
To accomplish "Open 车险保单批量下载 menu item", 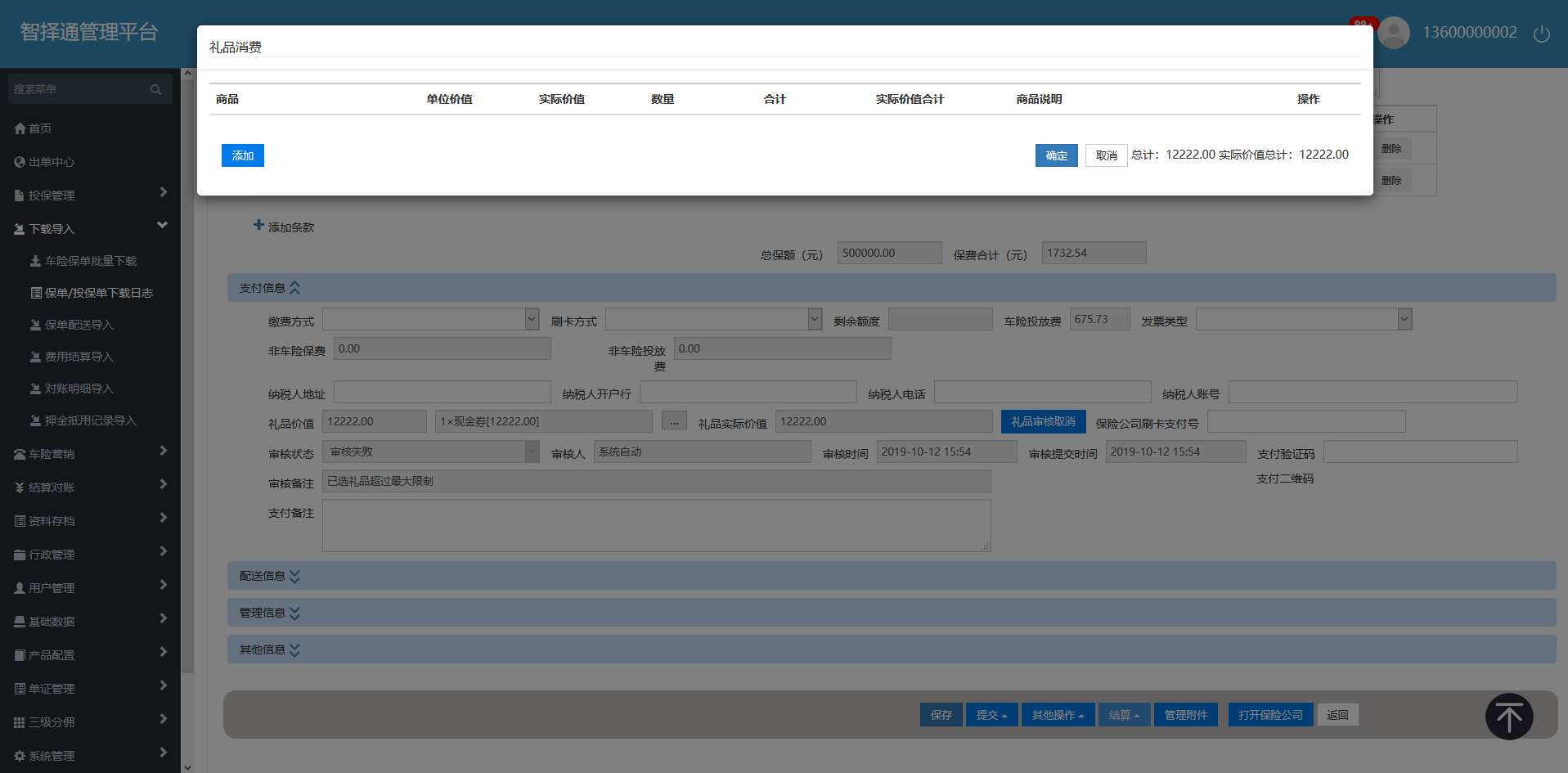I will pos(90,261).
